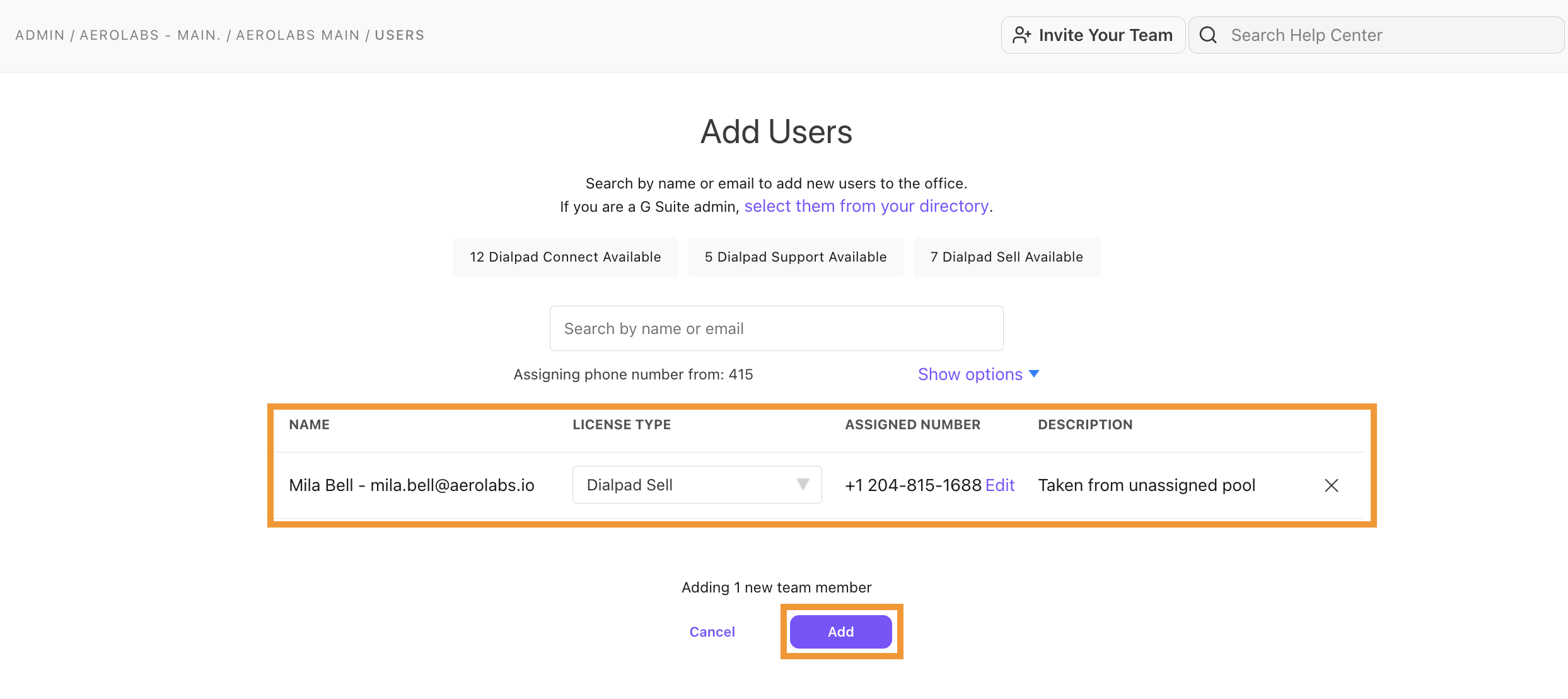Focus the Search by name or email field
The height and width of the screenshot is (699, 1568).
(776, 328)
